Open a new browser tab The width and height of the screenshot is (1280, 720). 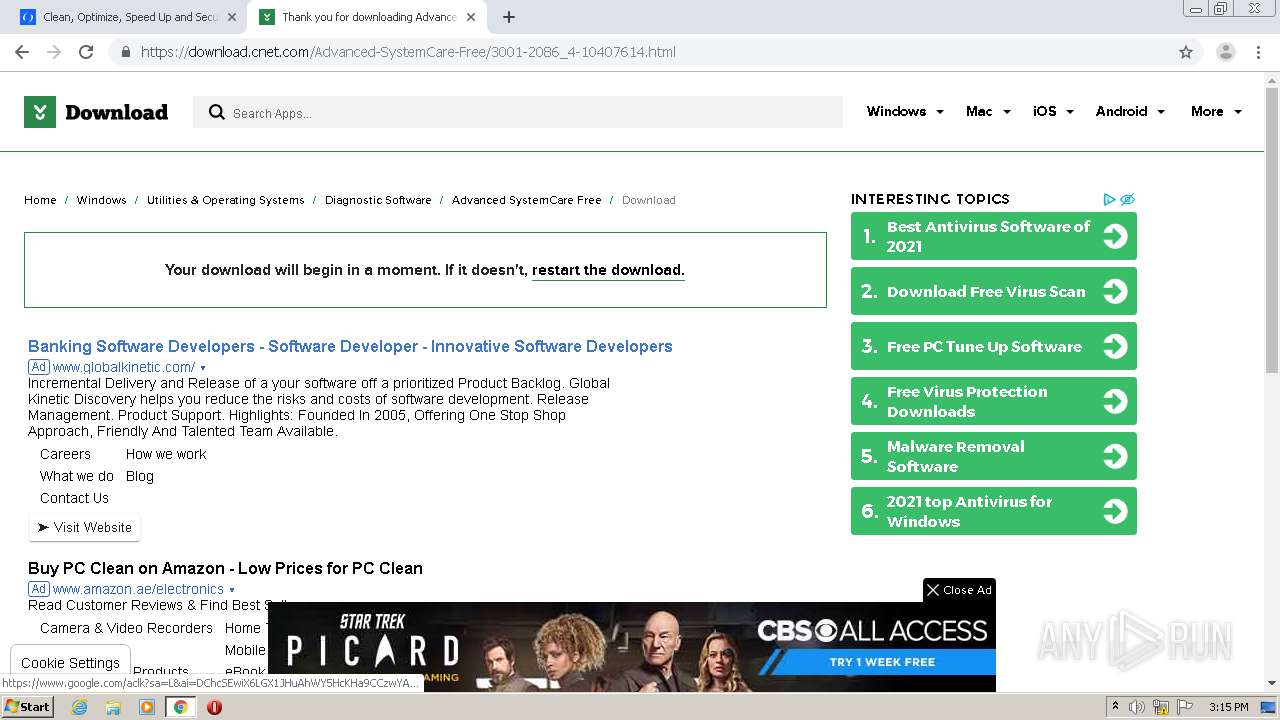coord(509,17)
